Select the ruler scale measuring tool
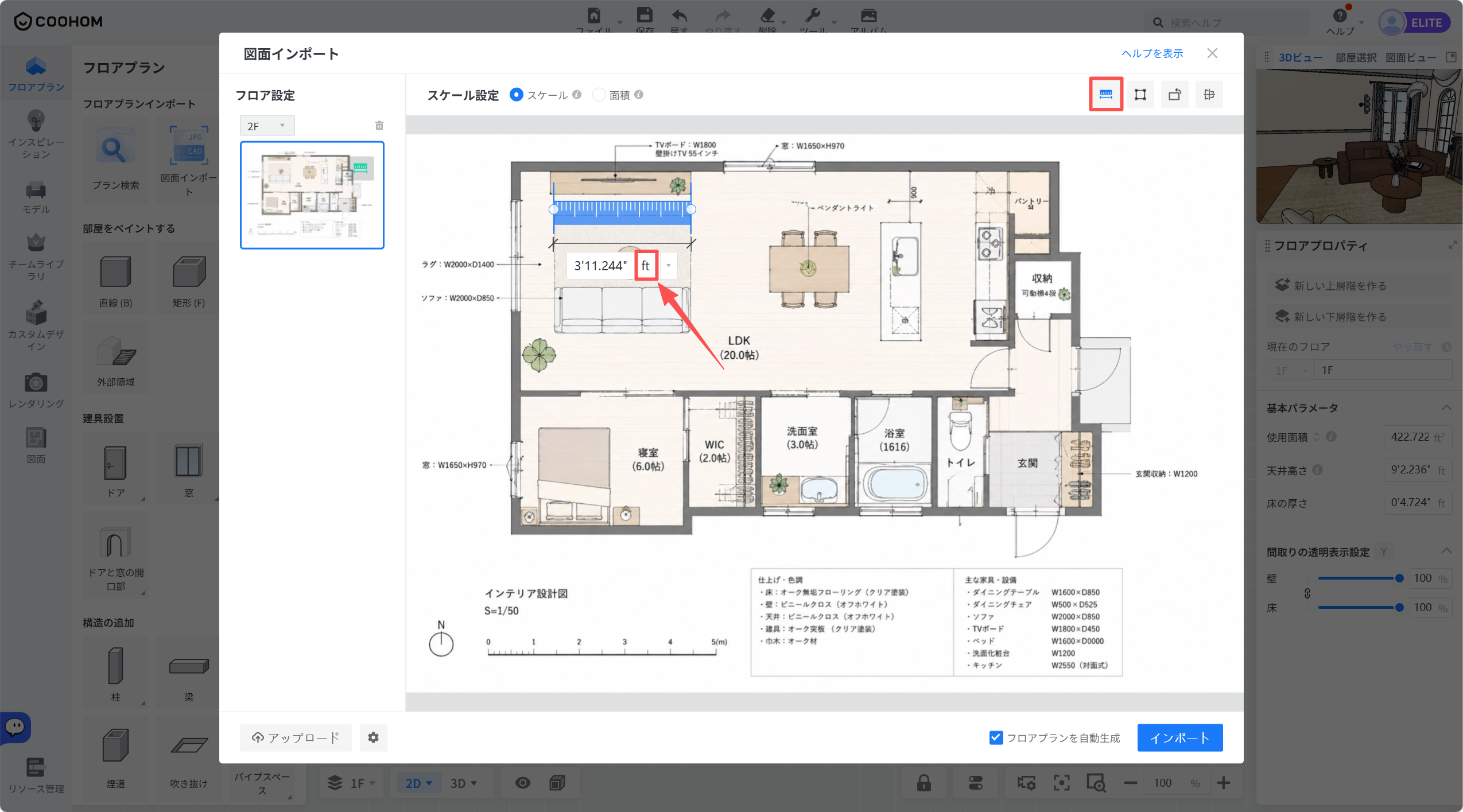Viewport: 1463px width, 812px height. (x=1105, y=95)
